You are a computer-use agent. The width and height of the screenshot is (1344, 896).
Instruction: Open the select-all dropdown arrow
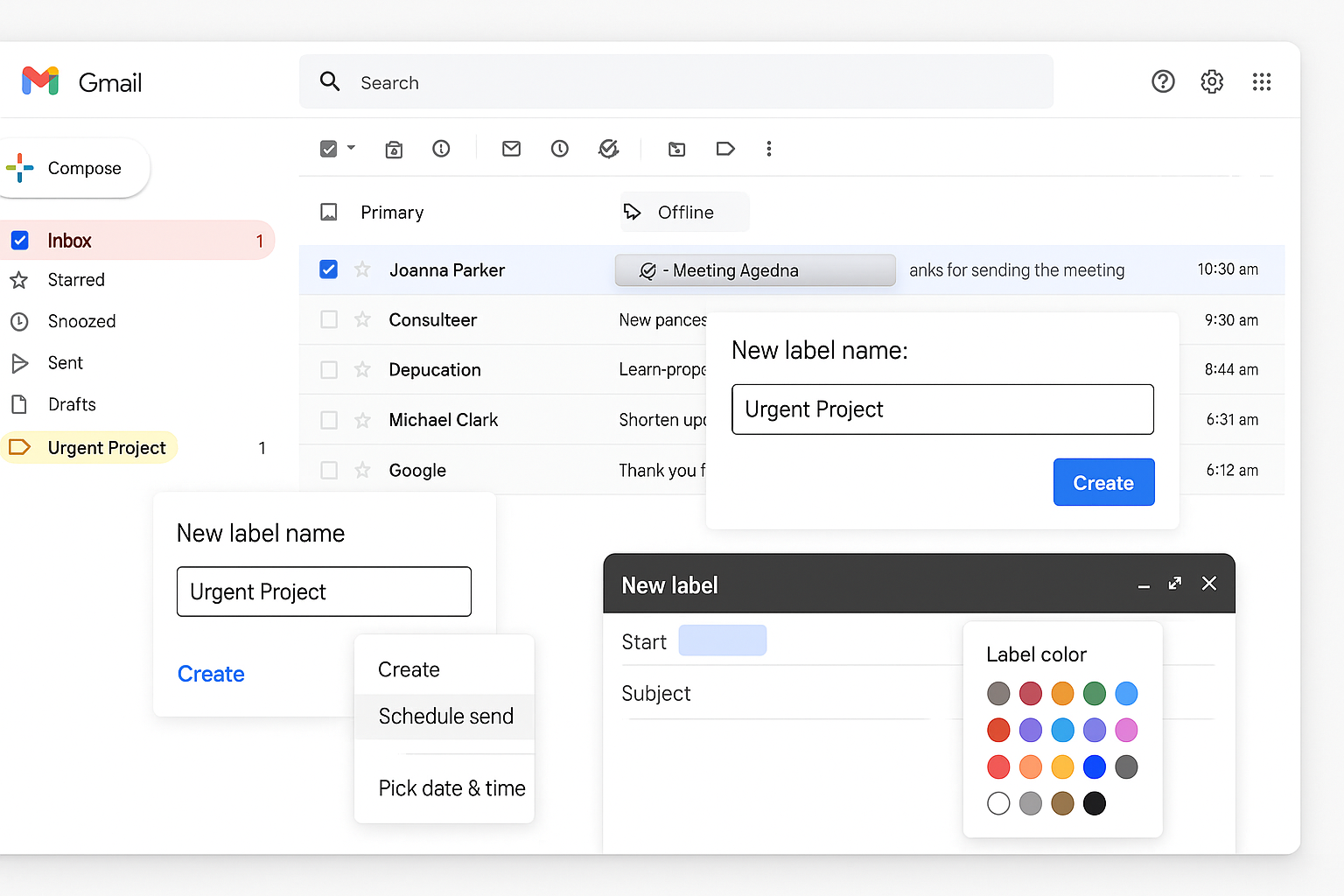351,148
